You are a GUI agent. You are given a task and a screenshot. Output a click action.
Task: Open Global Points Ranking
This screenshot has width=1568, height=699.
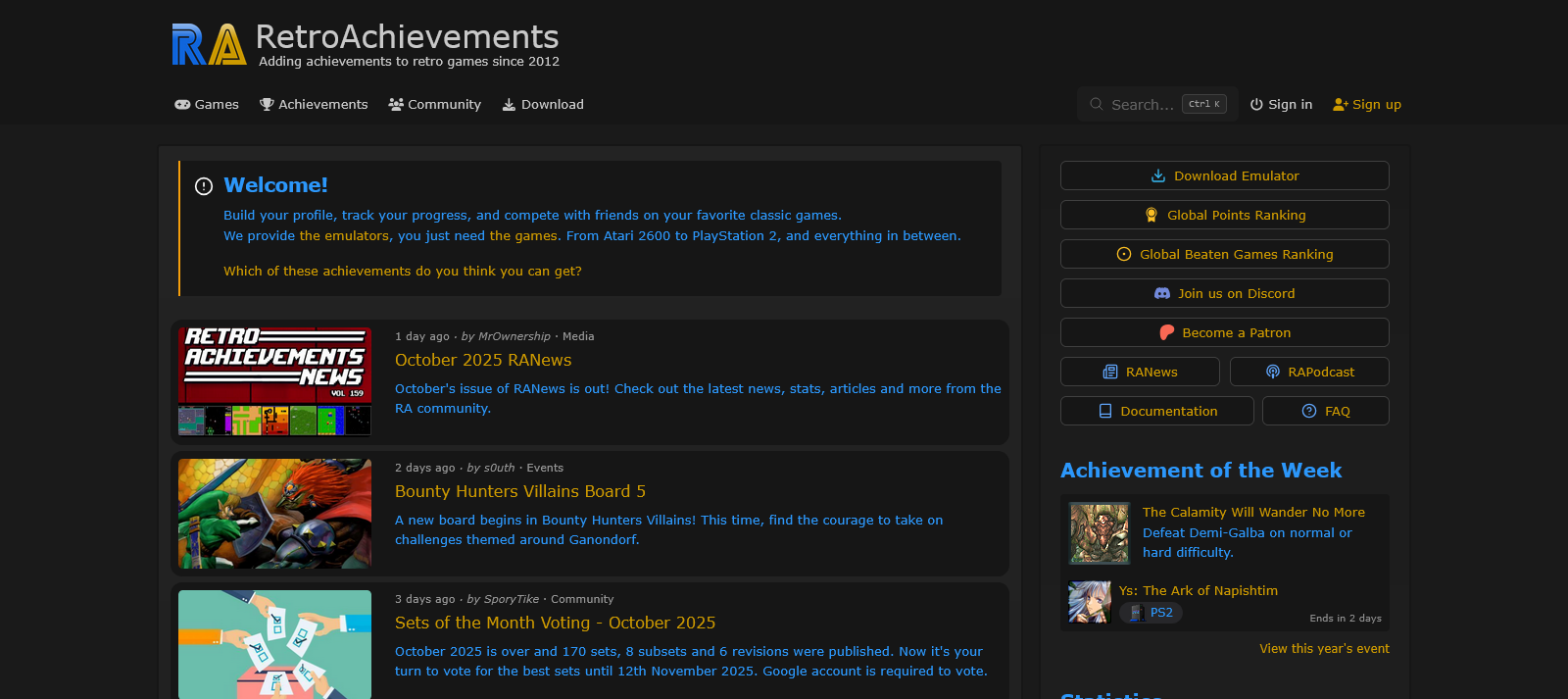pos(1224,216)
